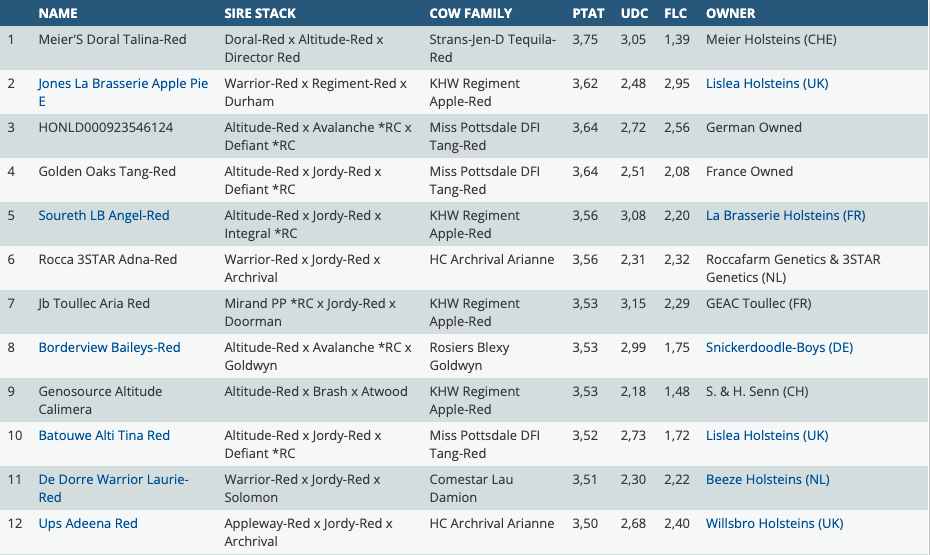Viewport: 930px width, 555px height.
Task: Click the OWNER column header
Action: point(730,14)
